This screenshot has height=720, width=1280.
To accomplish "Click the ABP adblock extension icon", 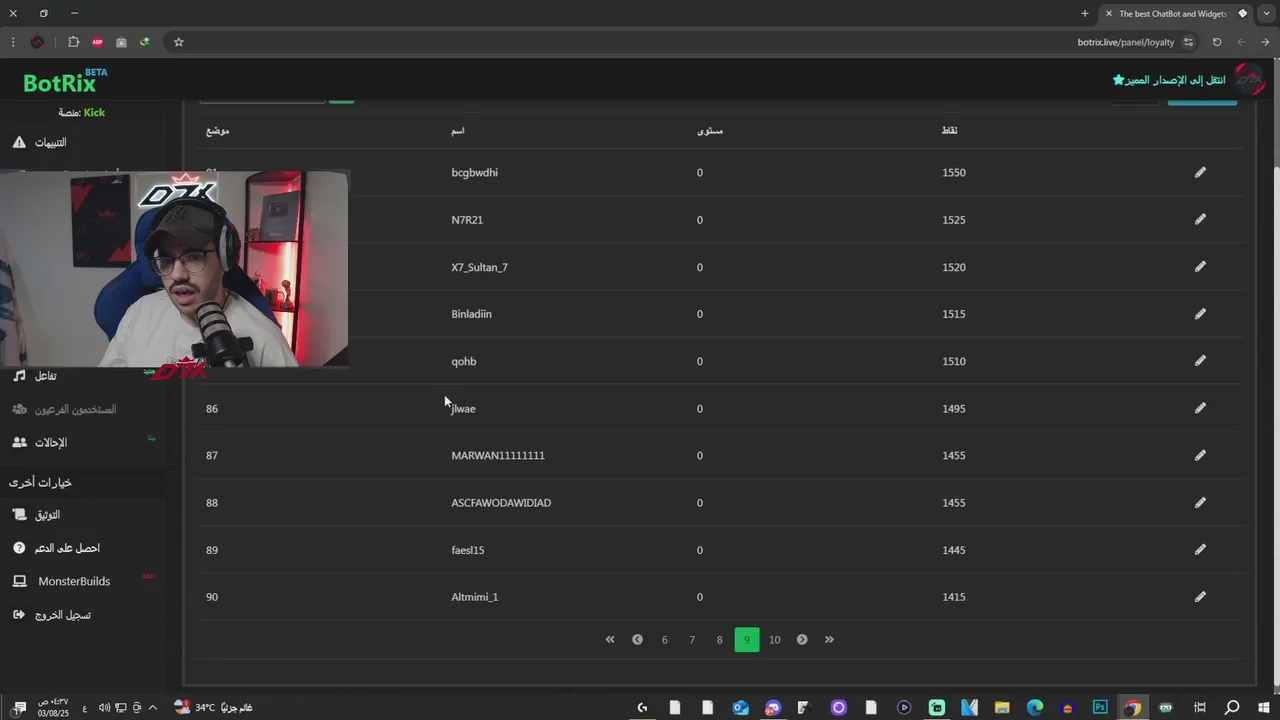I will (97, 42).
